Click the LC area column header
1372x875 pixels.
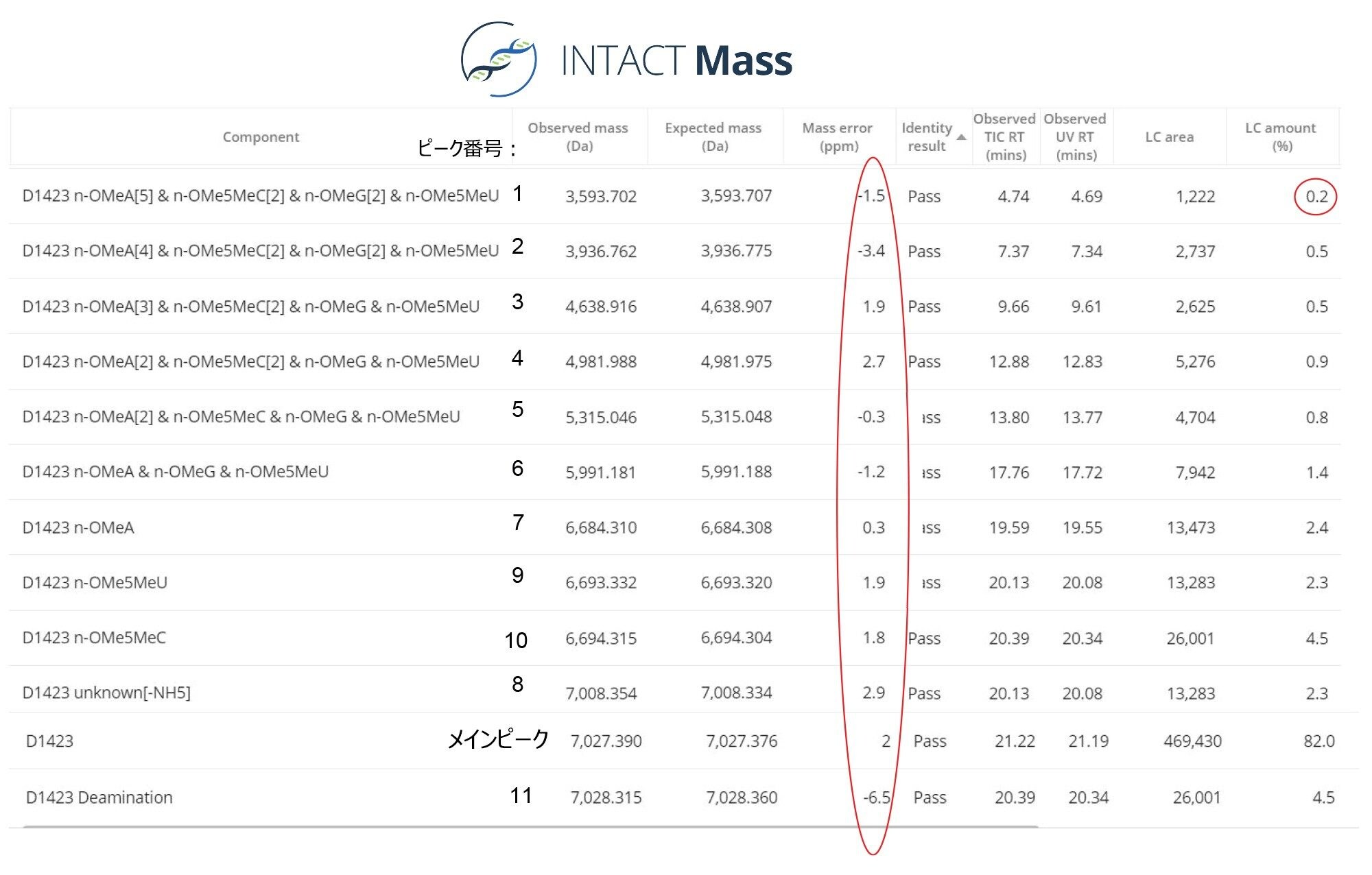tap(1170, 136)
